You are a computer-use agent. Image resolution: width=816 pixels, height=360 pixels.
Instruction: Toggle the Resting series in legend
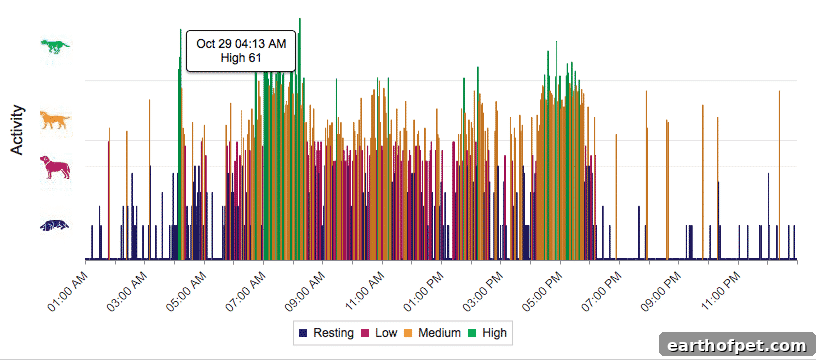[x=326, y=333]
